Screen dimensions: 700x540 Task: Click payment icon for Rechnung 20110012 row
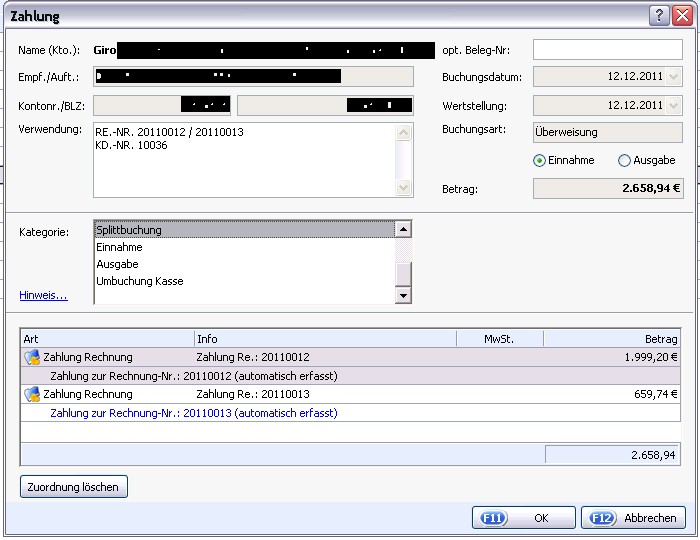point(32,357)
